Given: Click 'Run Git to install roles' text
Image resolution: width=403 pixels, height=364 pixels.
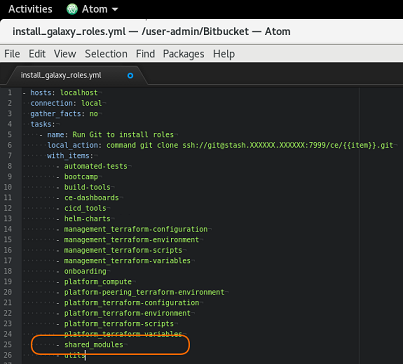Looking at the screenshot, I should coord(123,135).
